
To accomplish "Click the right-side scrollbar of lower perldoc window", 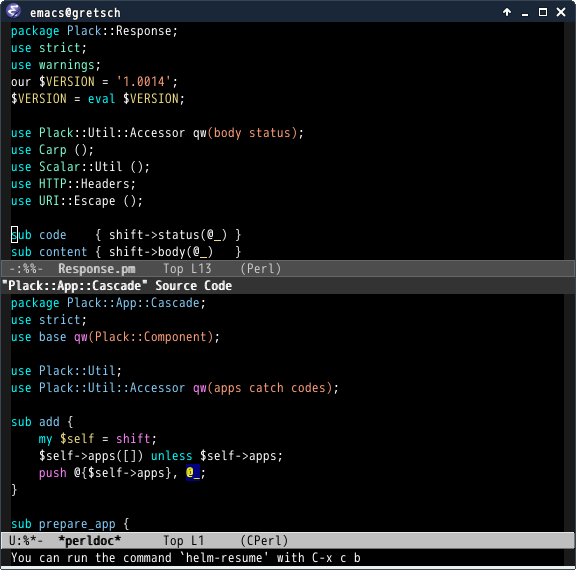I will [569, 413].
